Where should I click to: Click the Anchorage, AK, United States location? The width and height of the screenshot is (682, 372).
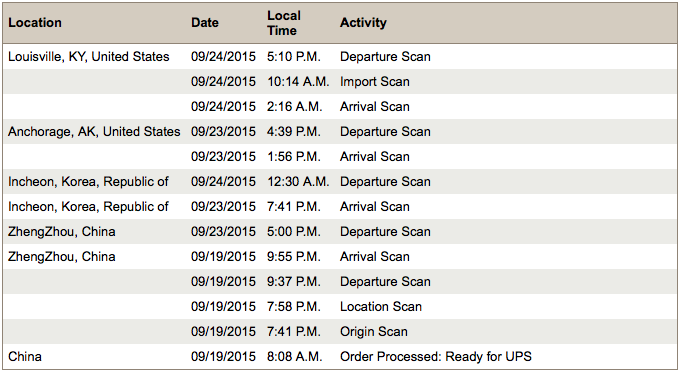tap(94, 131)
